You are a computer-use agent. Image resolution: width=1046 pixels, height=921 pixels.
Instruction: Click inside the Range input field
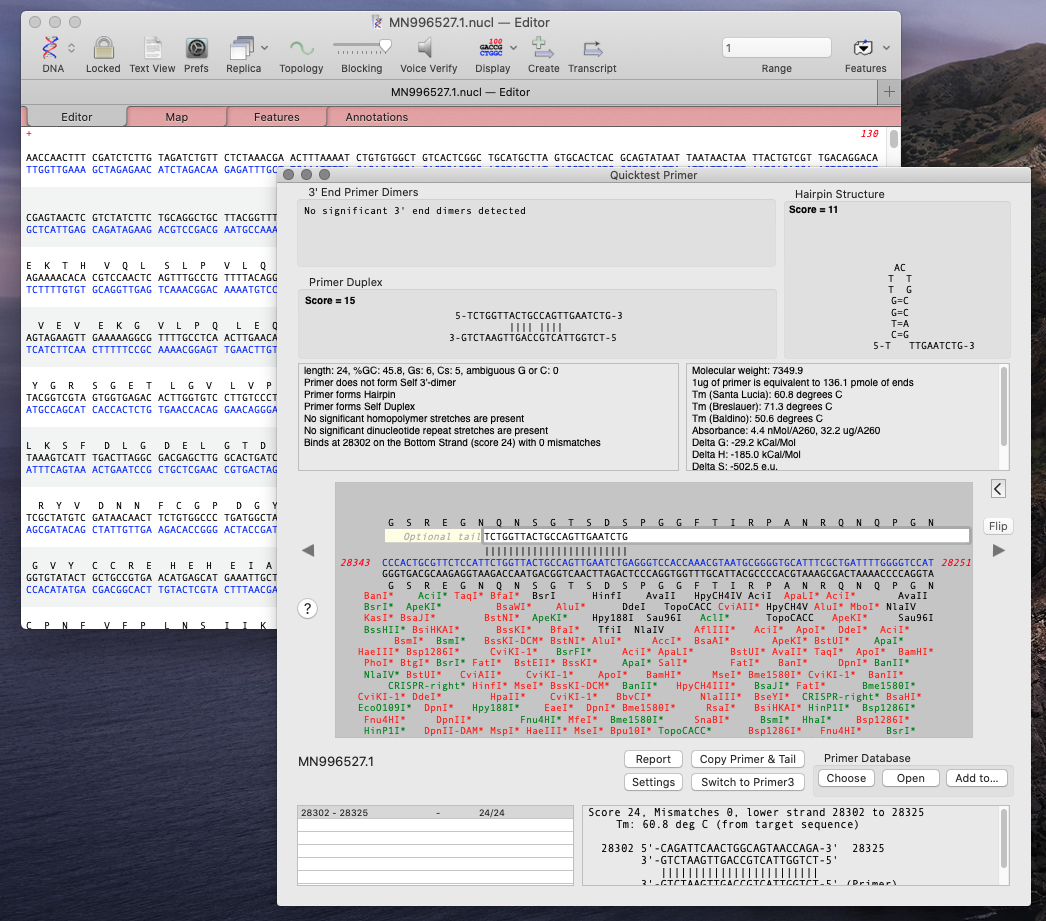(776, 47)
